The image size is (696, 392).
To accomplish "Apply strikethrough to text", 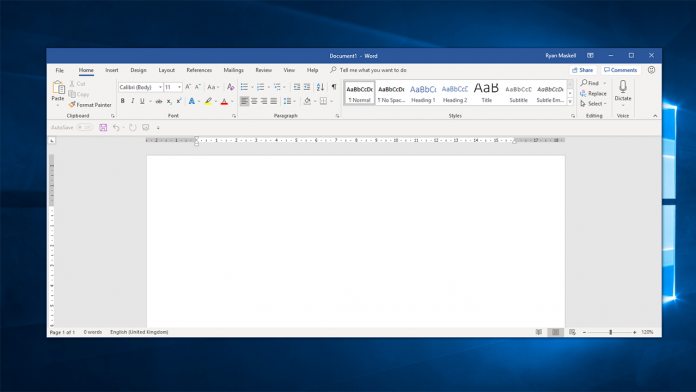I will coord(158,101).
